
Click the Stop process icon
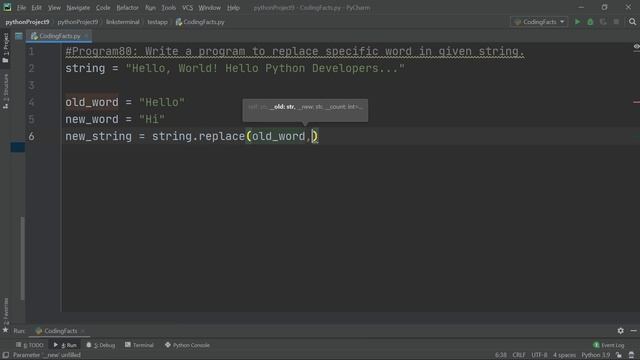[616, 22]
